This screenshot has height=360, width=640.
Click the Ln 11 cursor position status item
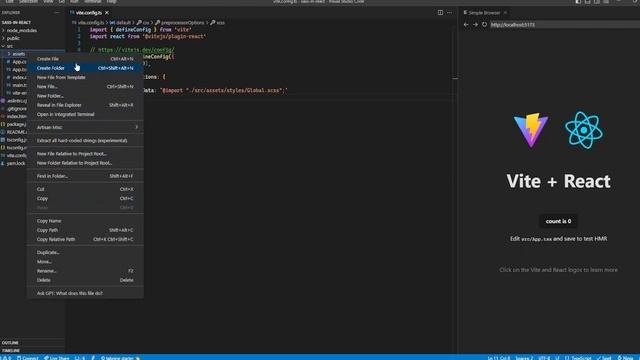[x=498, y=358]
